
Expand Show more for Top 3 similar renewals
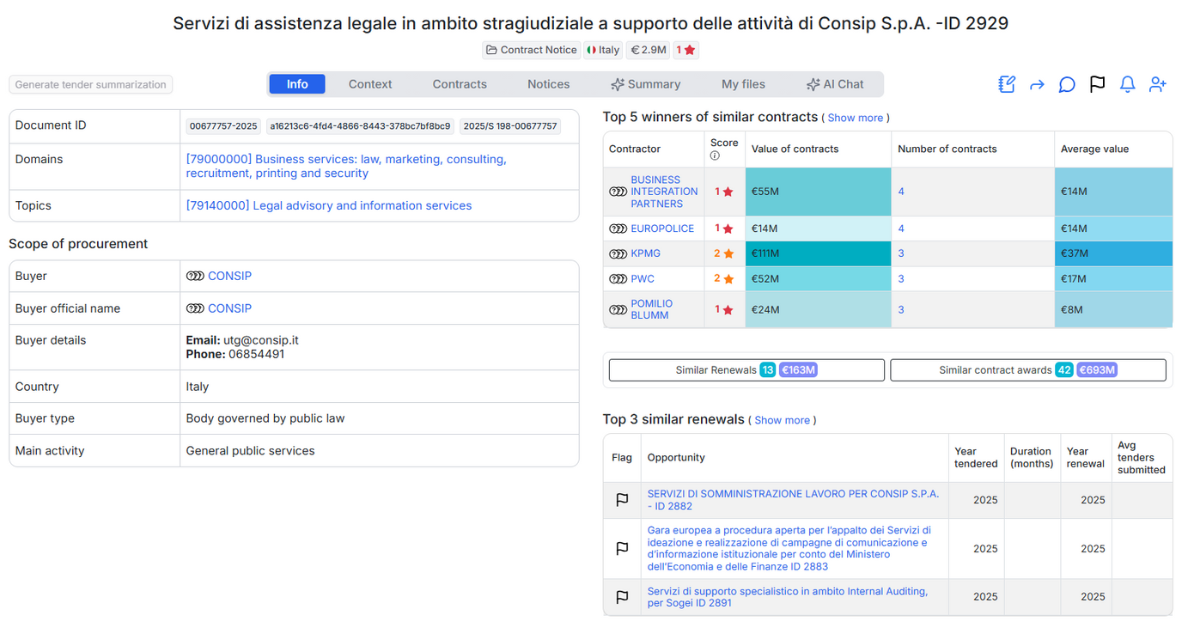pos(782,420)
